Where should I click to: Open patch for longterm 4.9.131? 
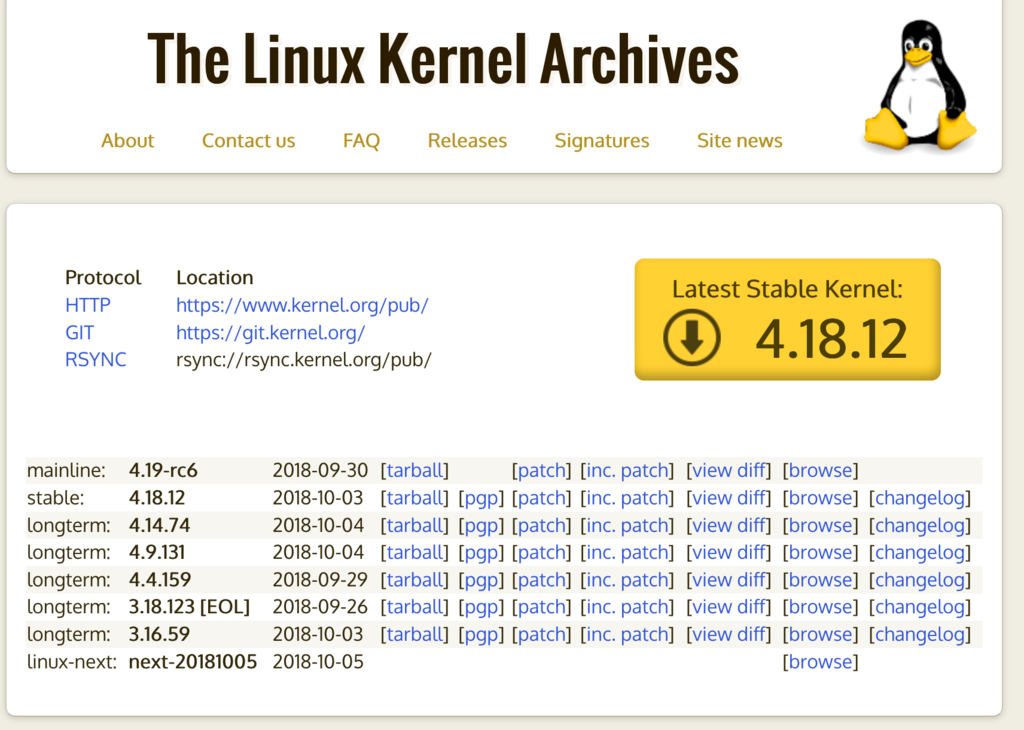point(541,552)
